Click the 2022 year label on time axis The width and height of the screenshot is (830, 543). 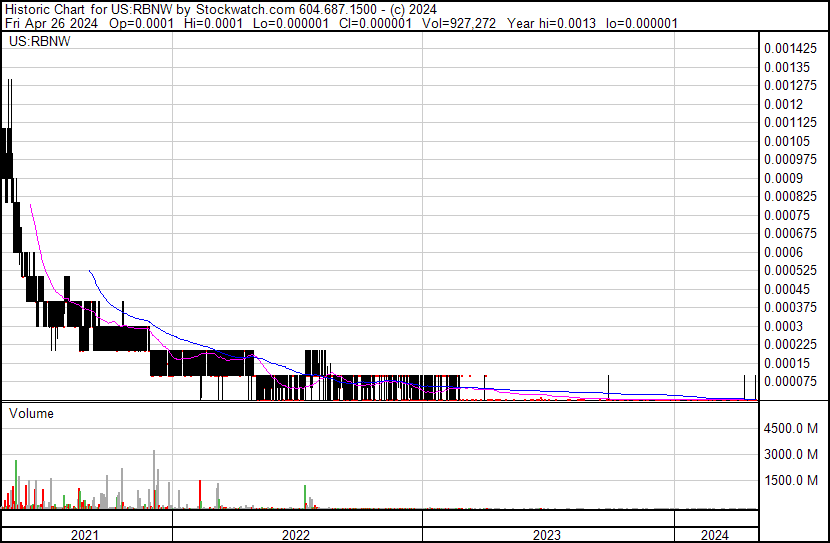tap(295, 535)
